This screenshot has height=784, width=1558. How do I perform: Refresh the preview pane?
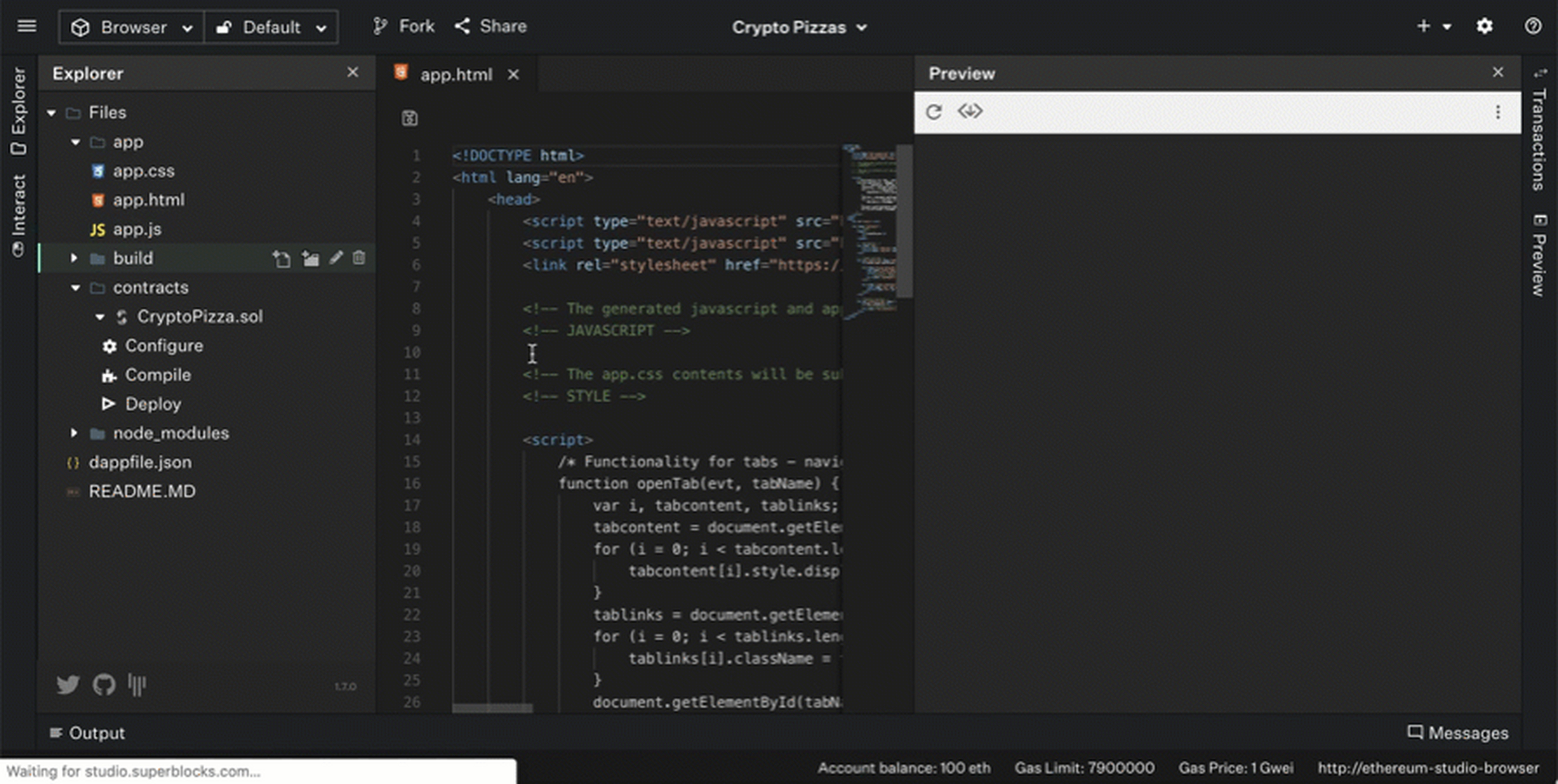tap(934, 111)
